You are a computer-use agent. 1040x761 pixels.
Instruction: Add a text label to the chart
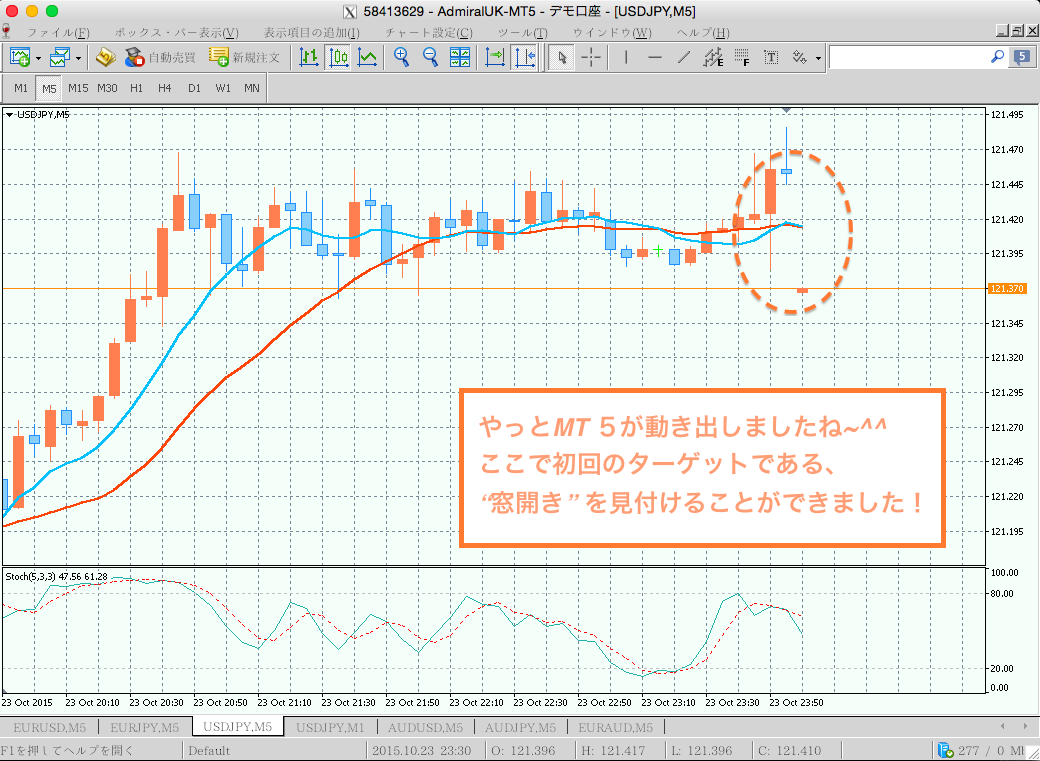click(769, 57)
